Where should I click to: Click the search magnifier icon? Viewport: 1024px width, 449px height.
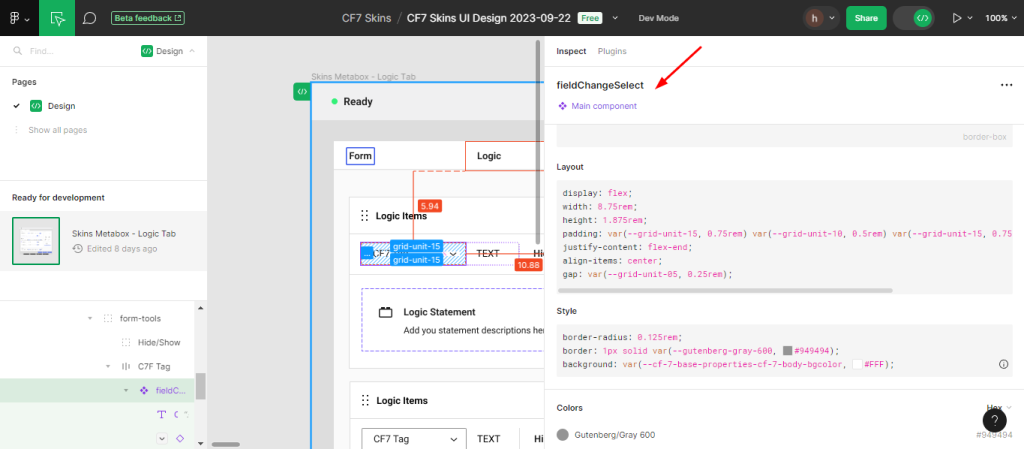(x=18, y=50)
